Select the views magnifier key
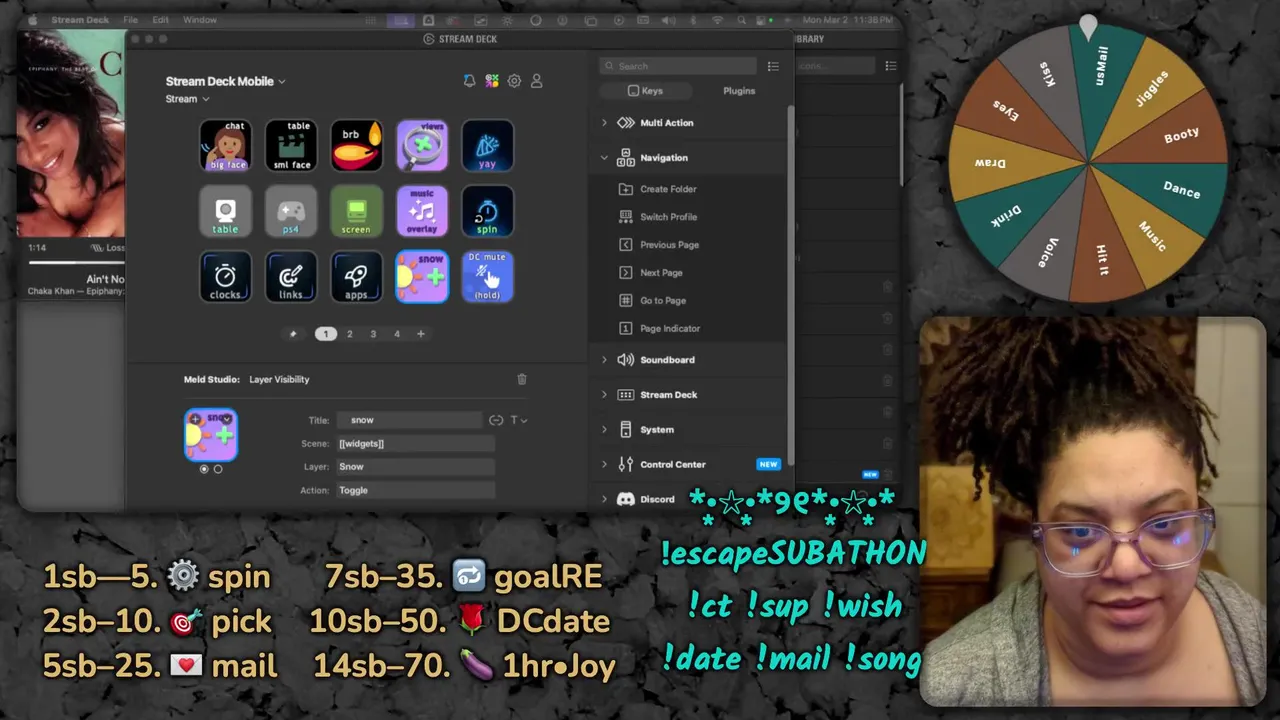The image size is (1280, 720). pyautogui.click(x=422, y=146)
